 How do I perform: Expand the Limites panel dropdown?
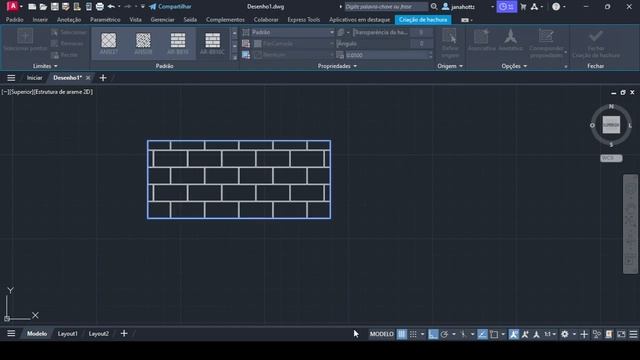click(45, 66)
